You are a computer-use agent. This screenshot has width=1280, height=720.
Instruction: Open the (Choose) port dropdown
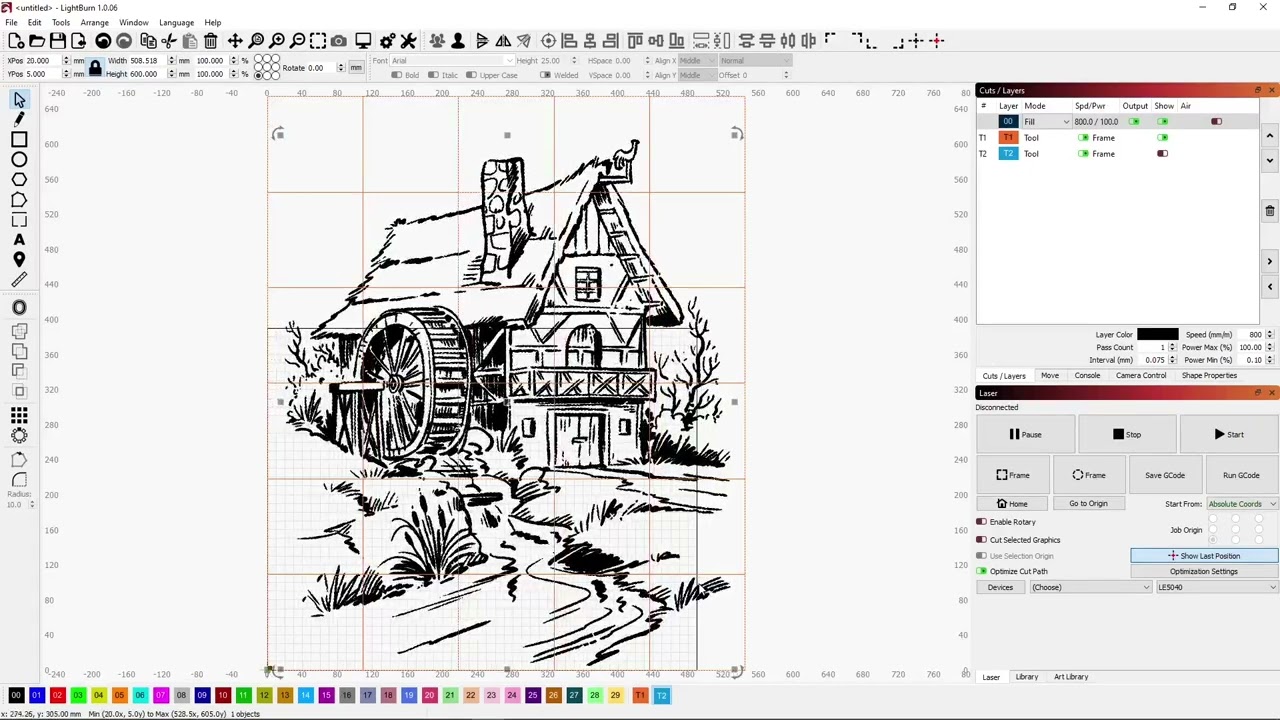coord(1091,588)
